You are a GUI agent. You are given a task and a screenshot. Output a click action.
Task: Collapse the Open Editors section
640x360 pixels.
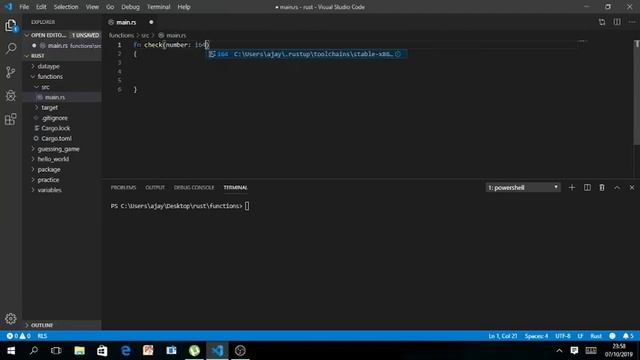click(62, 35)
